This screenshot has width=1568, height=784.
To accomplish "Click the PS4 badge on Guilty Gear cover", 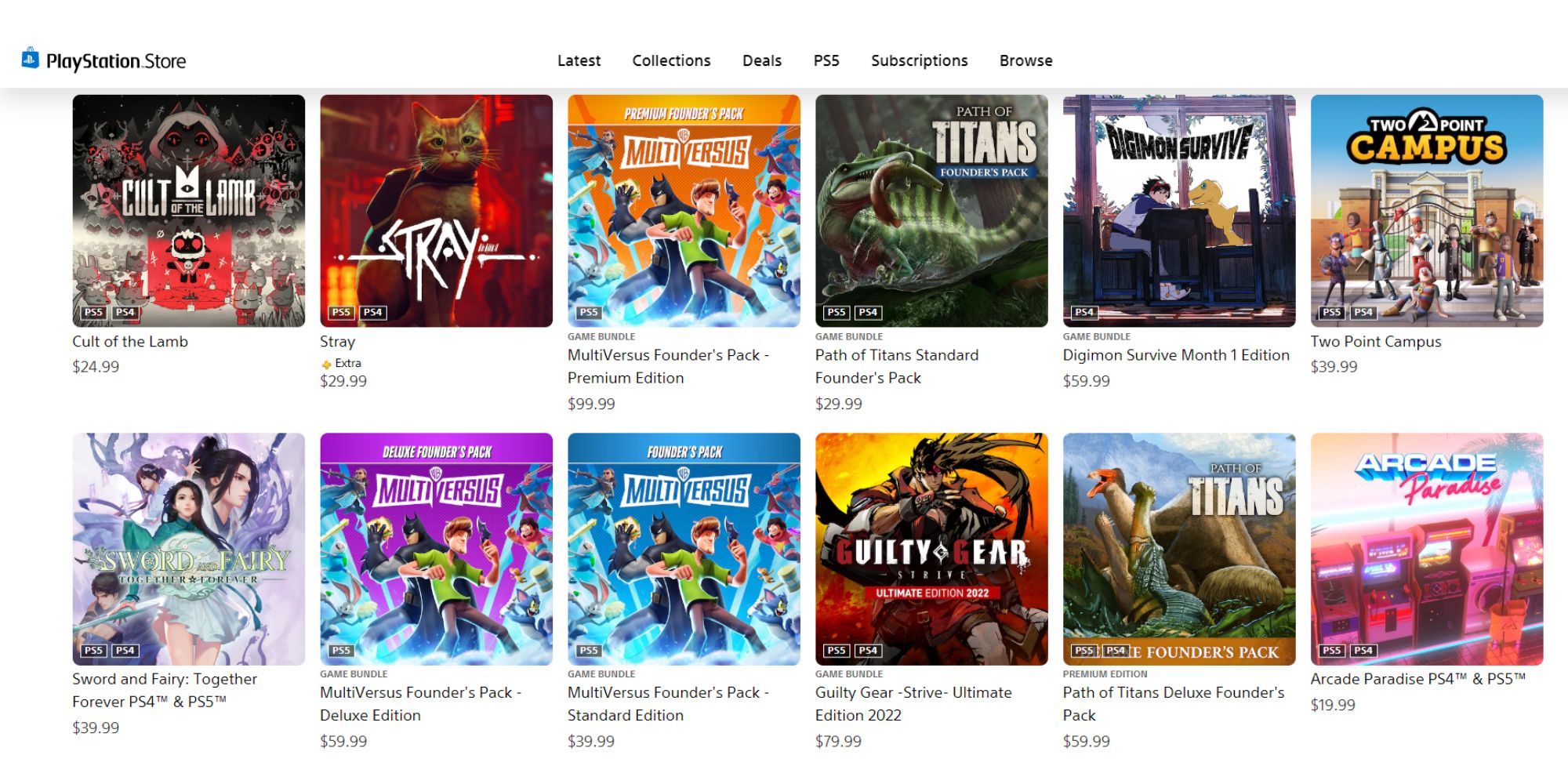I will (868, 650).
